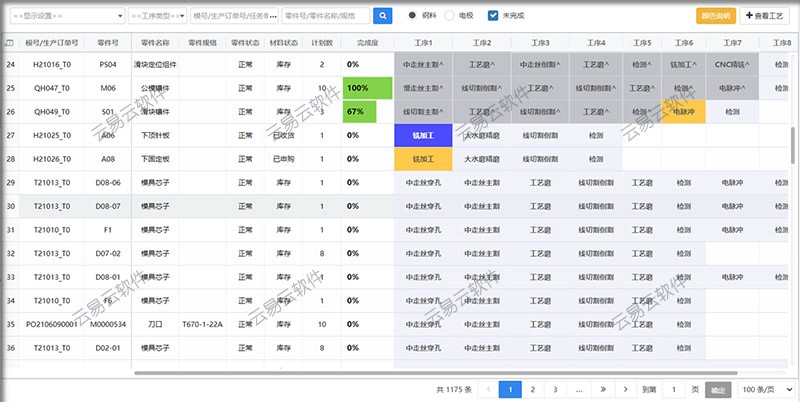The height and width of the screenshot is (402, 800).
Task: Click part name 刀口
Action: [x=155, y=324]
